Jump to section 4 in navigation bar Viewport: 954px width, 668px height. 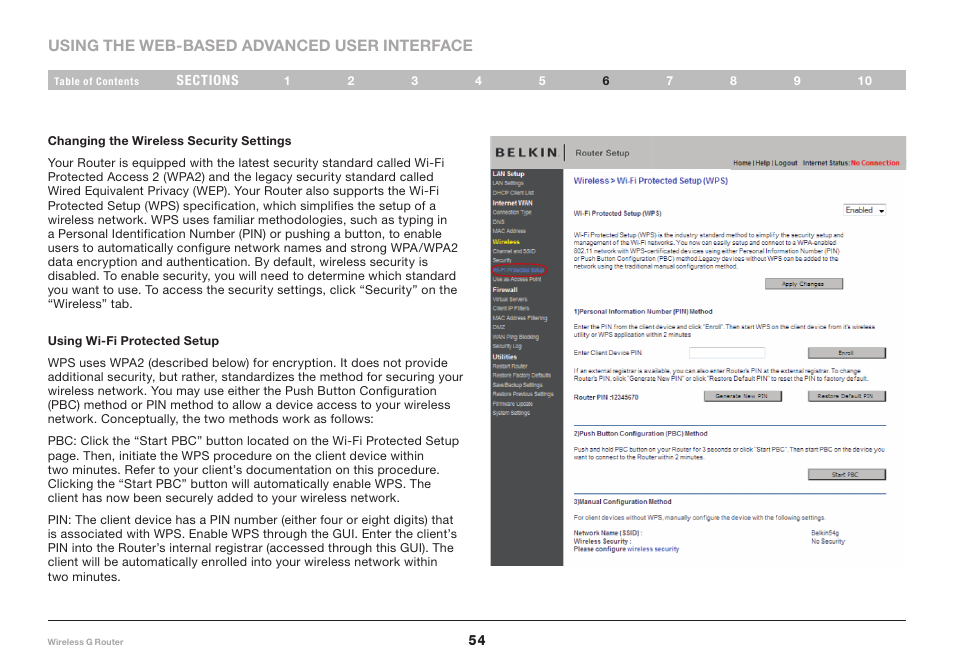[x=478, y=81]
